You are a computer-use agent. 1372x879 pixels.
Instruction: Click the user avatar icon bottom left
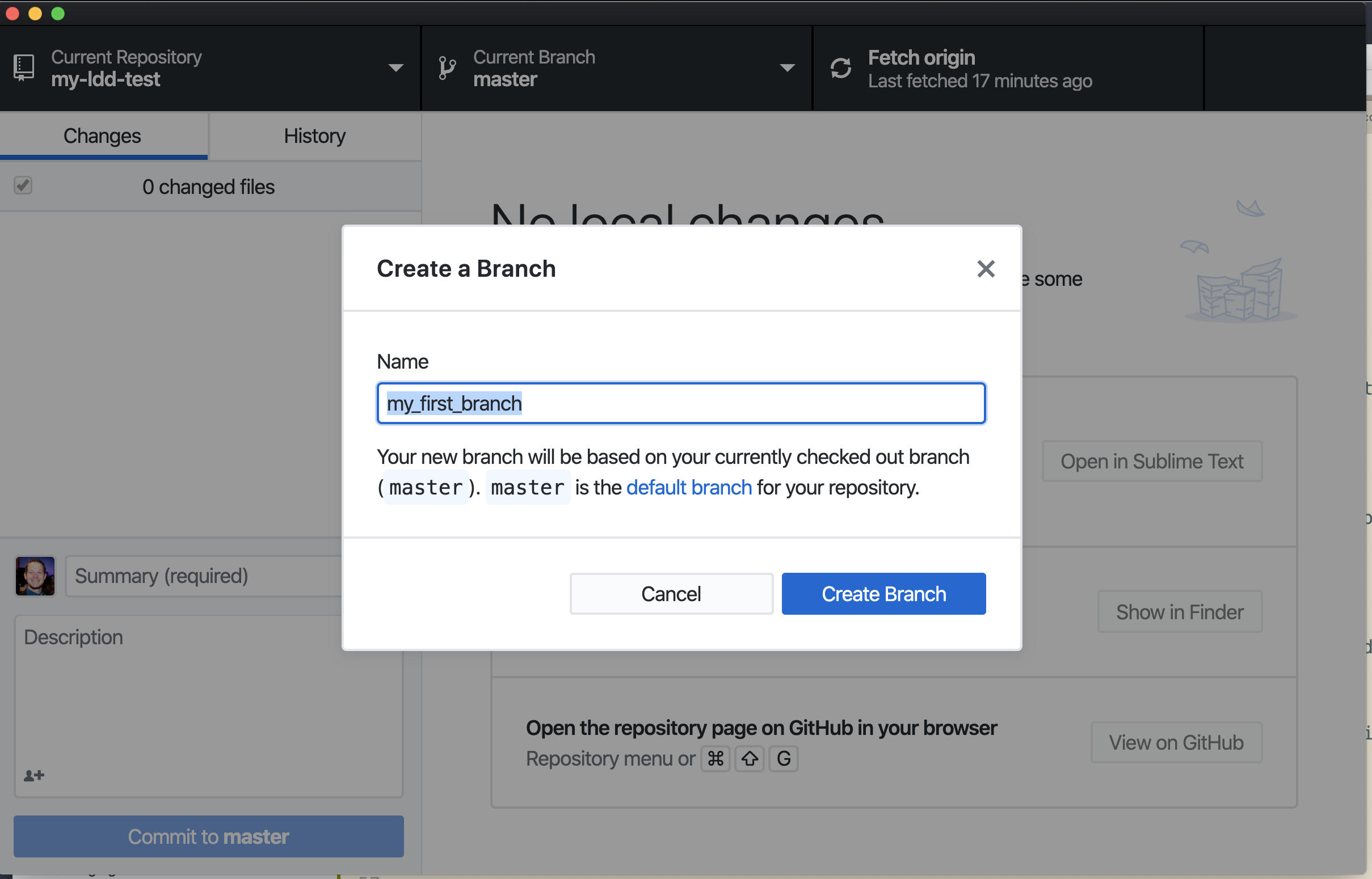click(x=35, y=576)
